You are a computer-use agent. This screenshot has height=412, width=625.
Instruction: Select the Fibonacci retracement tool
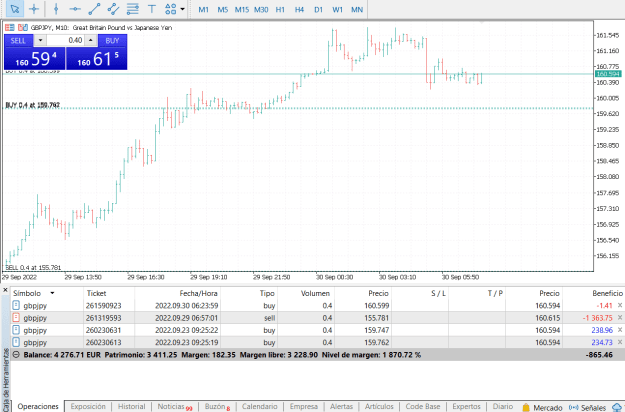[132, 9]
